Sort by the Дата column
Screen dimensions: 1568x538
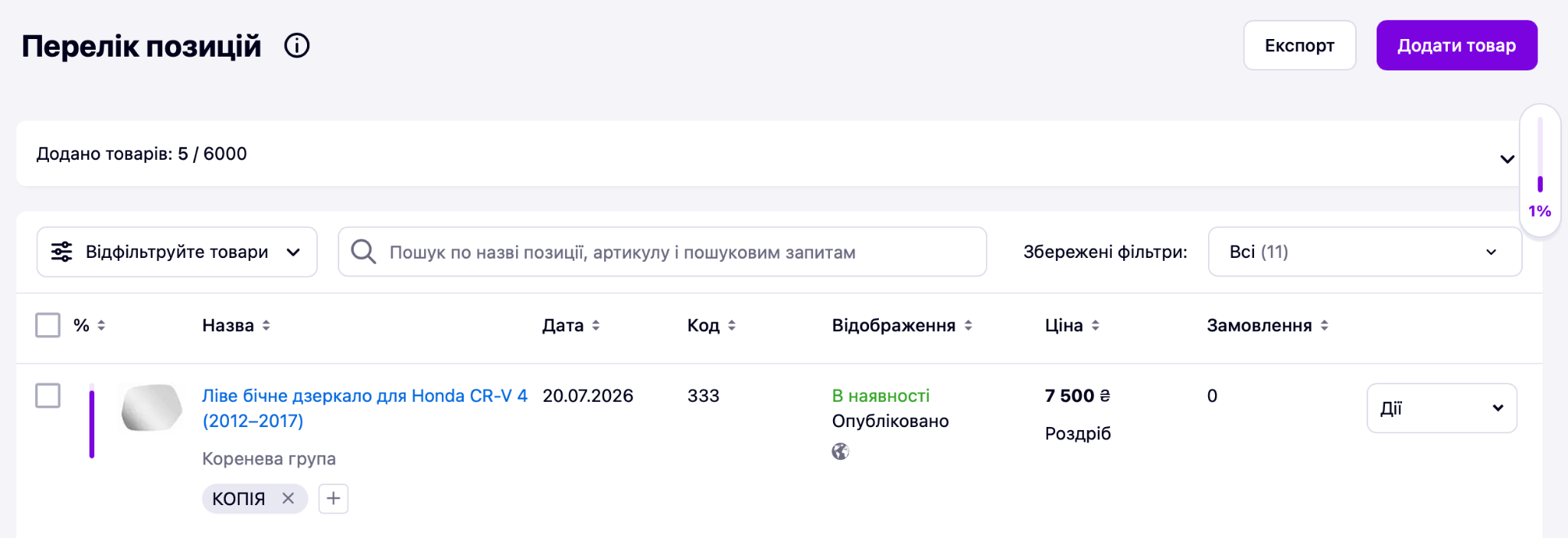(x=571, y=325)
